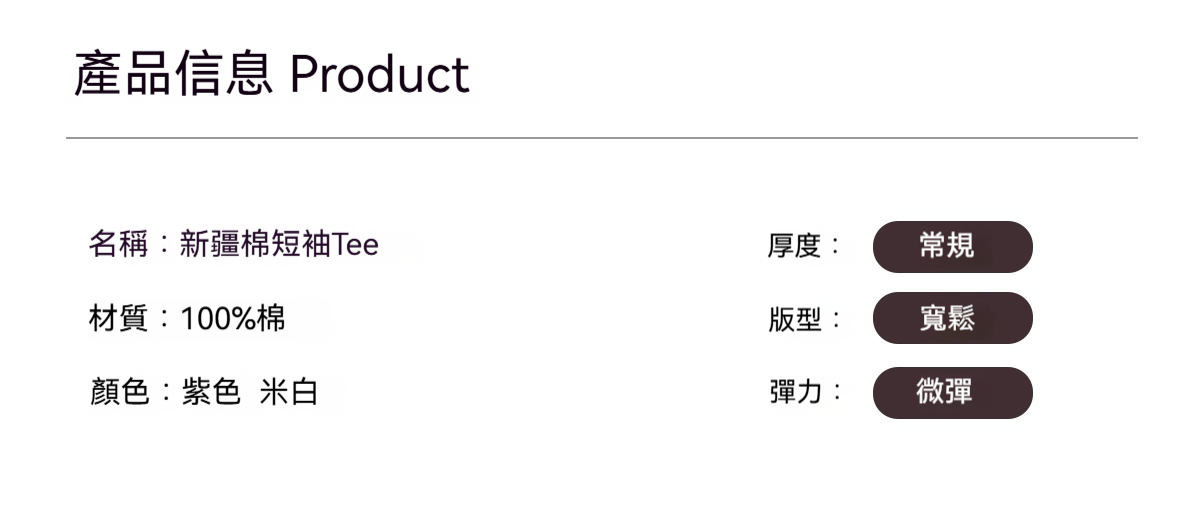Click the 名稱 field label
This screenshot has height=525, width=1200.
[118, 244]
